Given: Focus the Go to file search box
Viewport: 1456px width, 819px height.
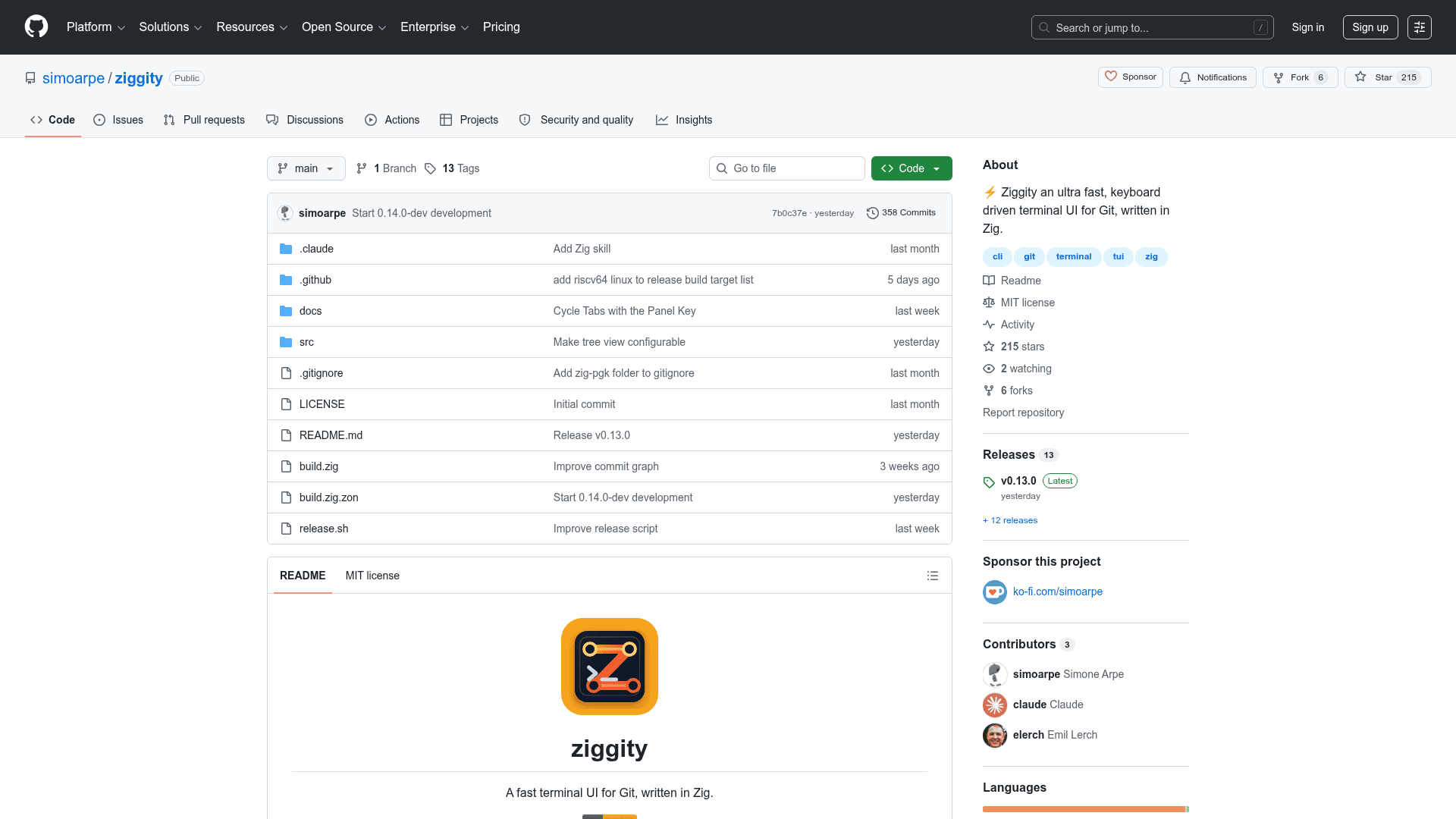Looking at the screenshot, I should coord(787,168).
